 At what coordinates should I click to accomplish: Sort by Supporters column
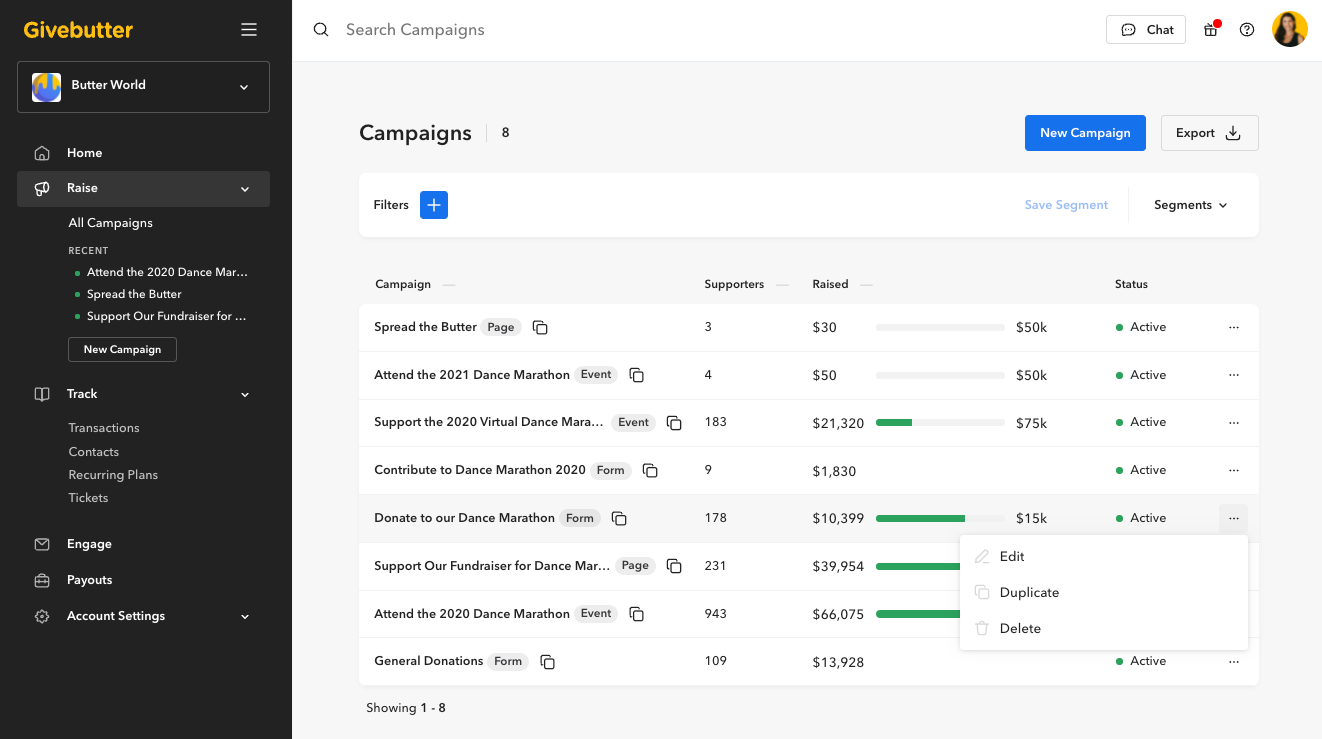[x=746, y=285]
